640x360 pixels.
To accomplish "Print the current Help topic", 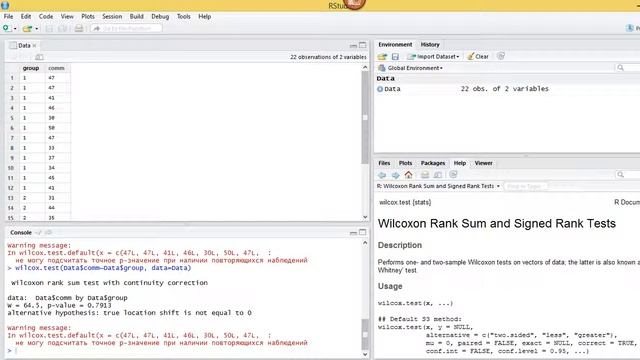I will [x=425, y=175].
